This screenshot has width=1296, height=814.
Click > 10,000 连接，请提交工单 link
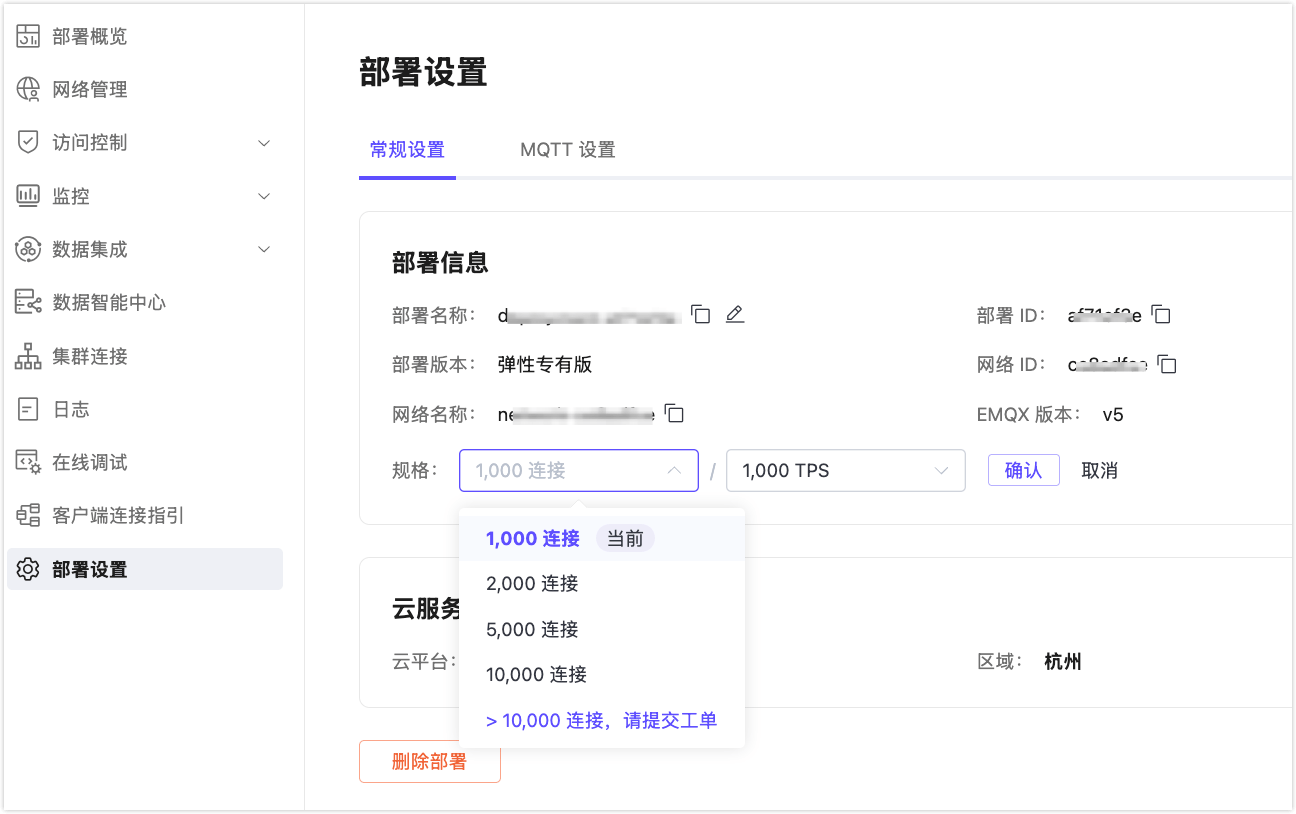click(602, 721)
